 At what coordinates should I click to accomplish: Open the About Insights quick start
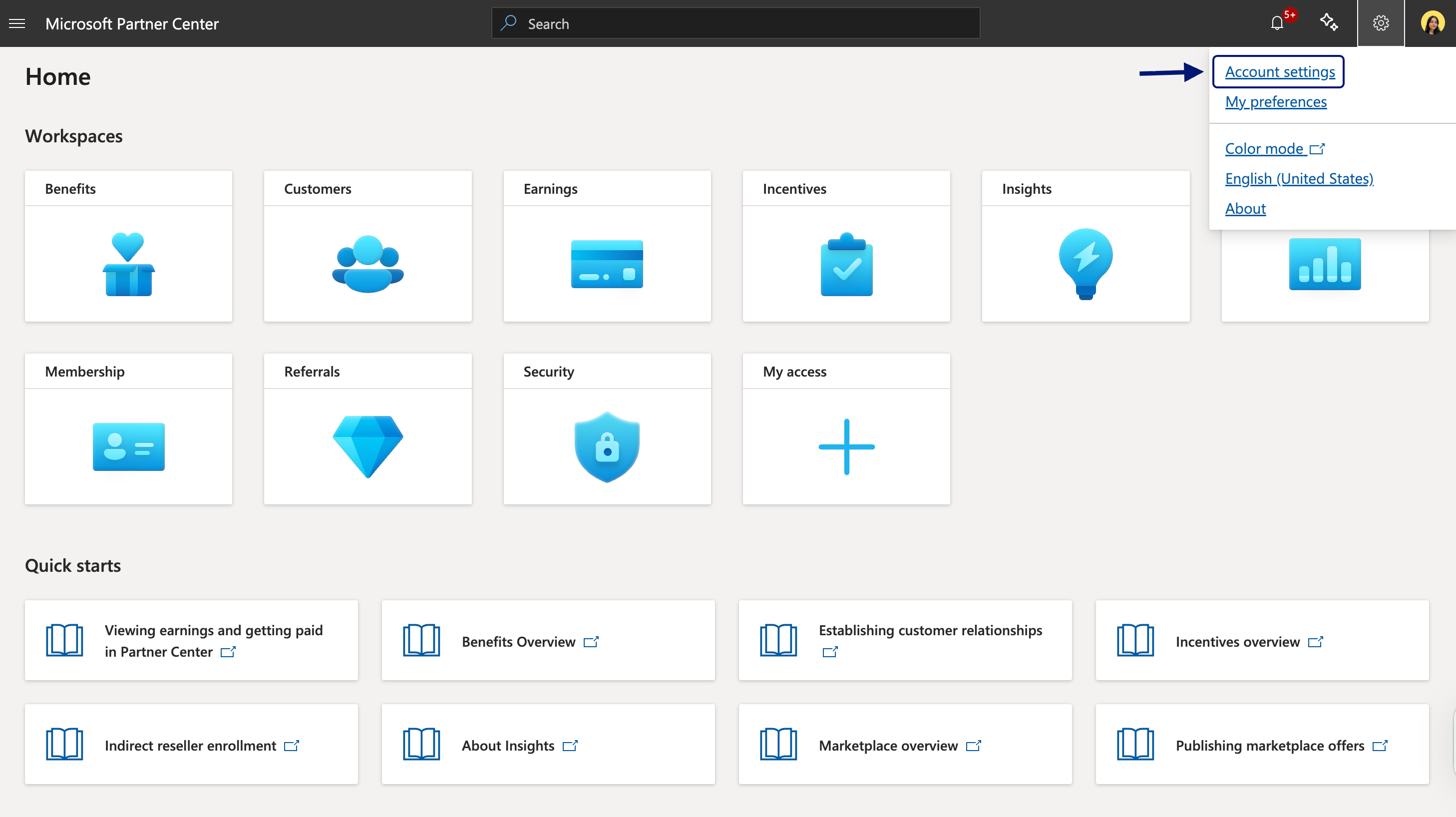[x=548, y=745]
